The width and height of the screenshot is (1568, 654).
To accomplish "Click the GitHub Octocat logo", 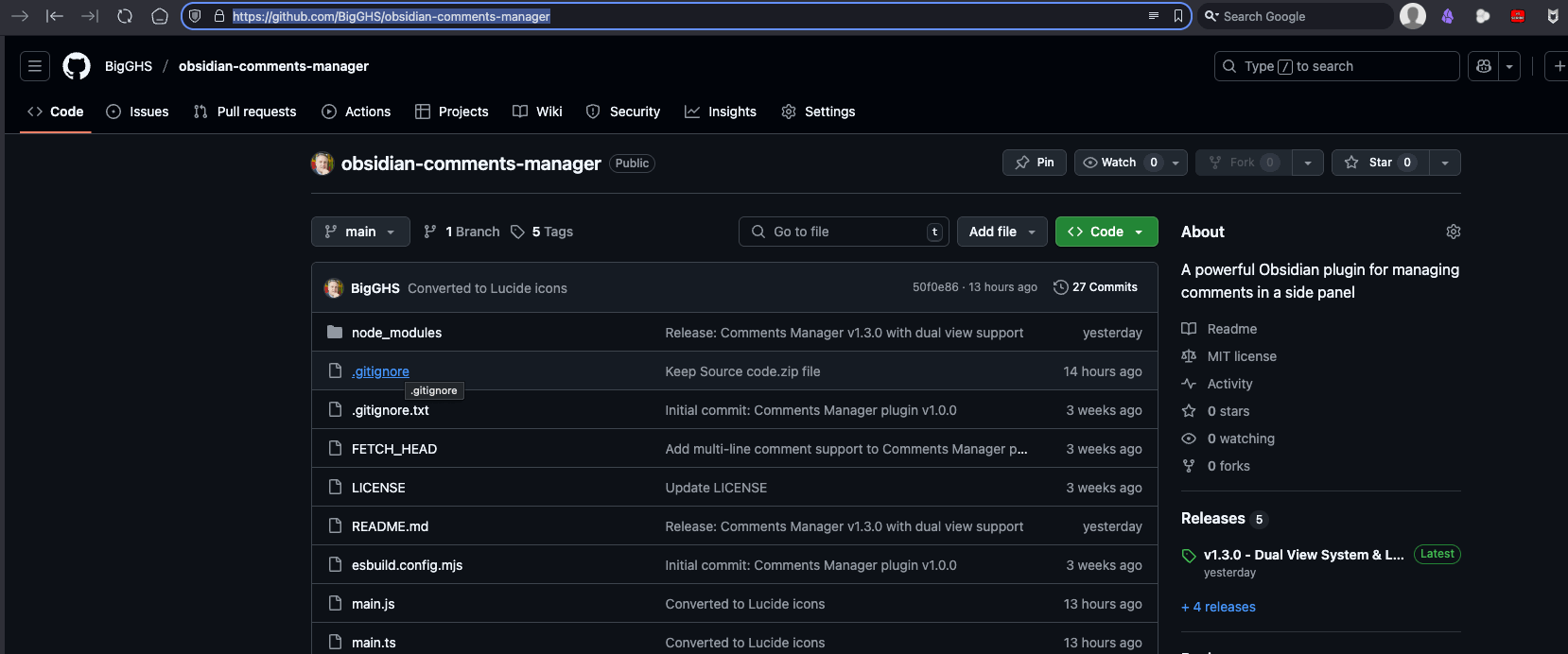I will (x=77, y=66).
